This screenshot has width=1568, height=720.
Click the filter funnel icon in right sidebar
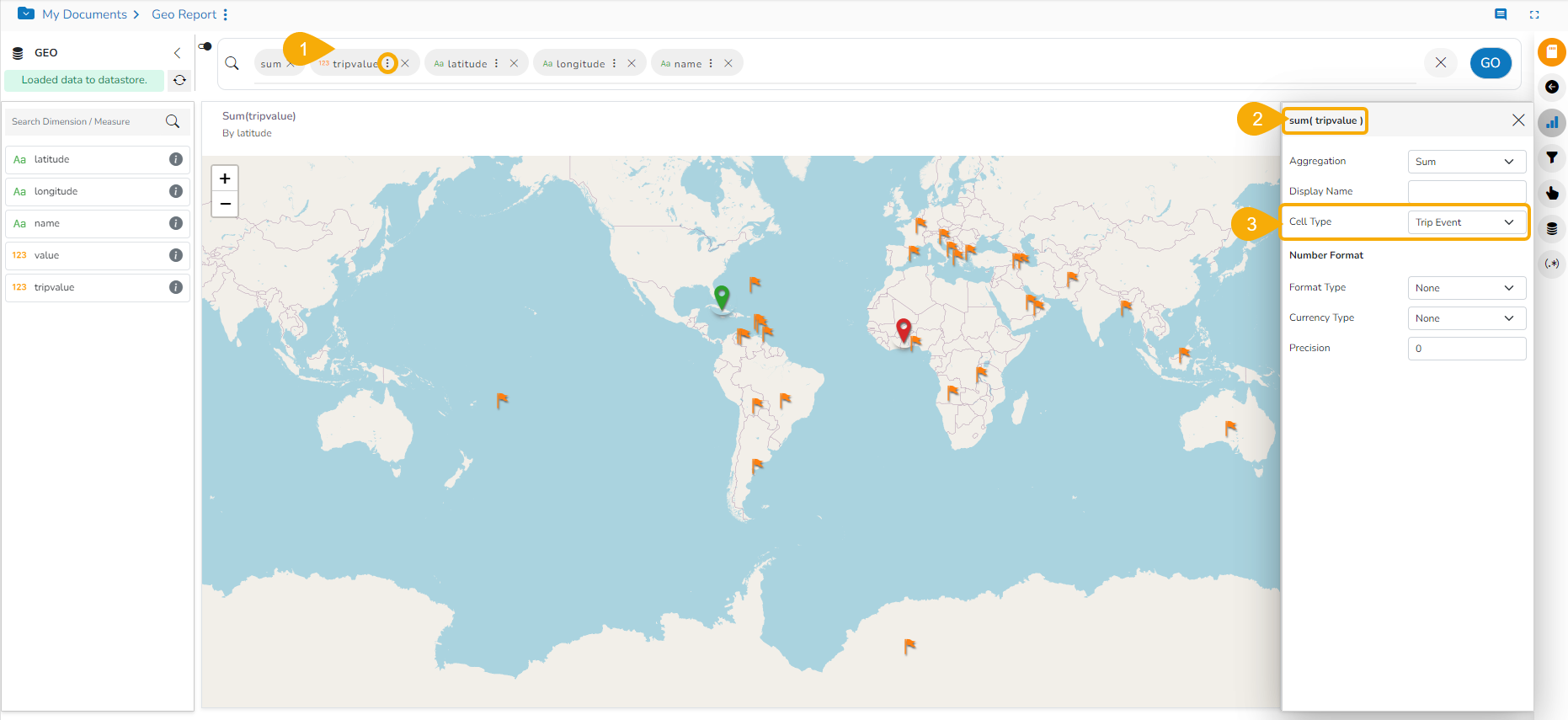tap(1551, 158)
